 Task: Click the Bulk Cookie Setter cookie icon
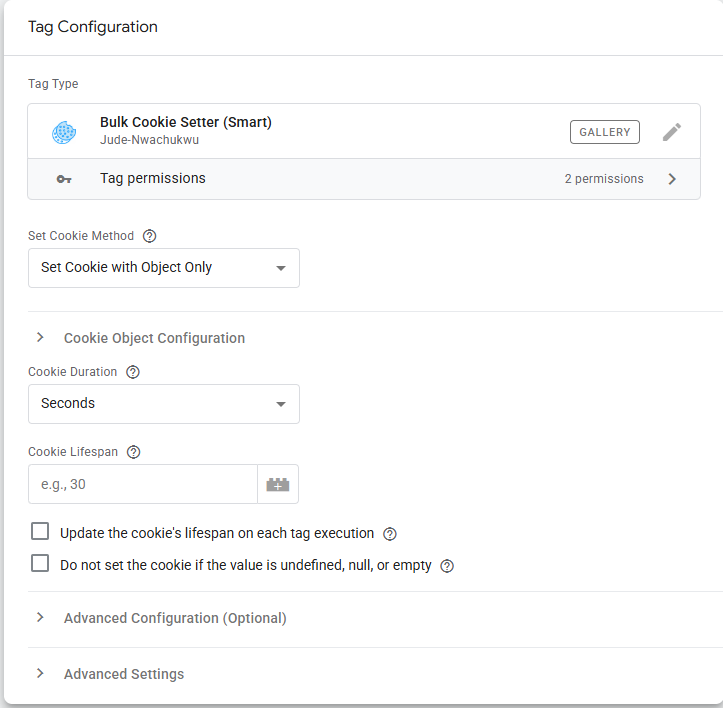tap(64, 132)
